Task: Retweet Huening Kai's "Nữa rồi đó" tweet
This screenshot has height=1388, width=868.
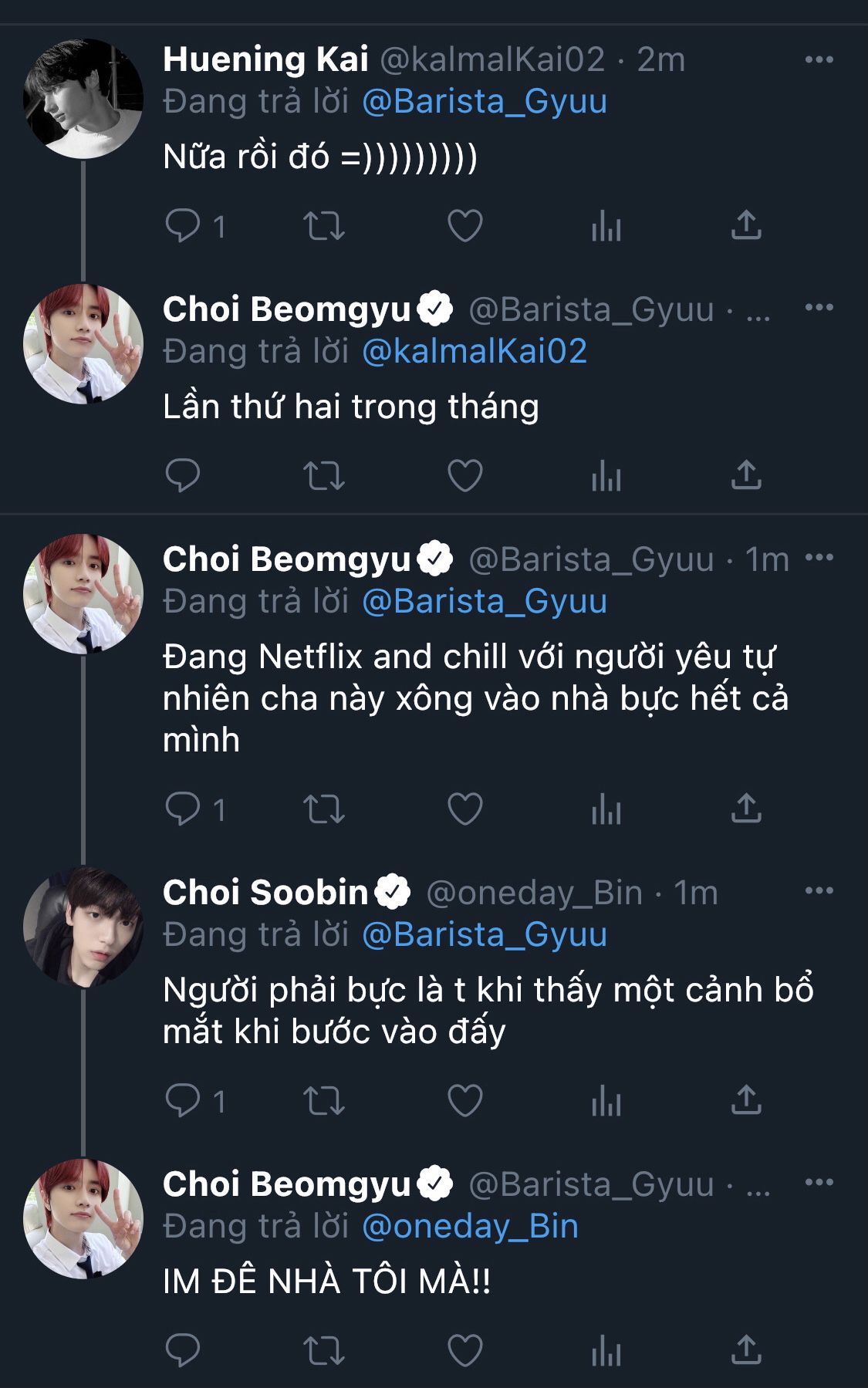Action: 323,226
